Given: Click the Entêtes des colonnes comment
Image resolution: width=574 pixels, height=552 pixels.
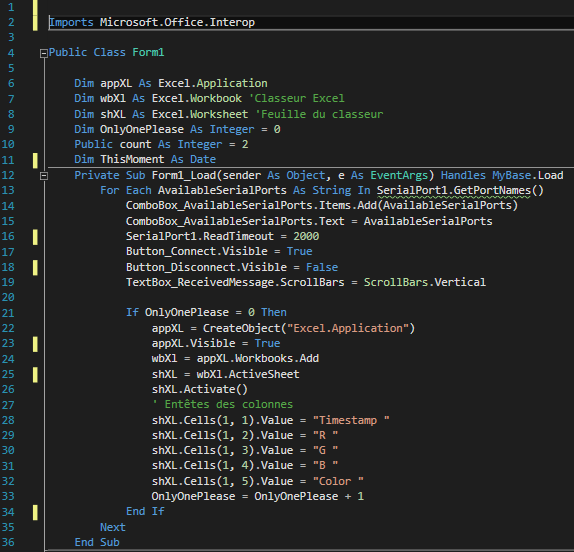Looking at the screenshot, I should tap(222, 404).
